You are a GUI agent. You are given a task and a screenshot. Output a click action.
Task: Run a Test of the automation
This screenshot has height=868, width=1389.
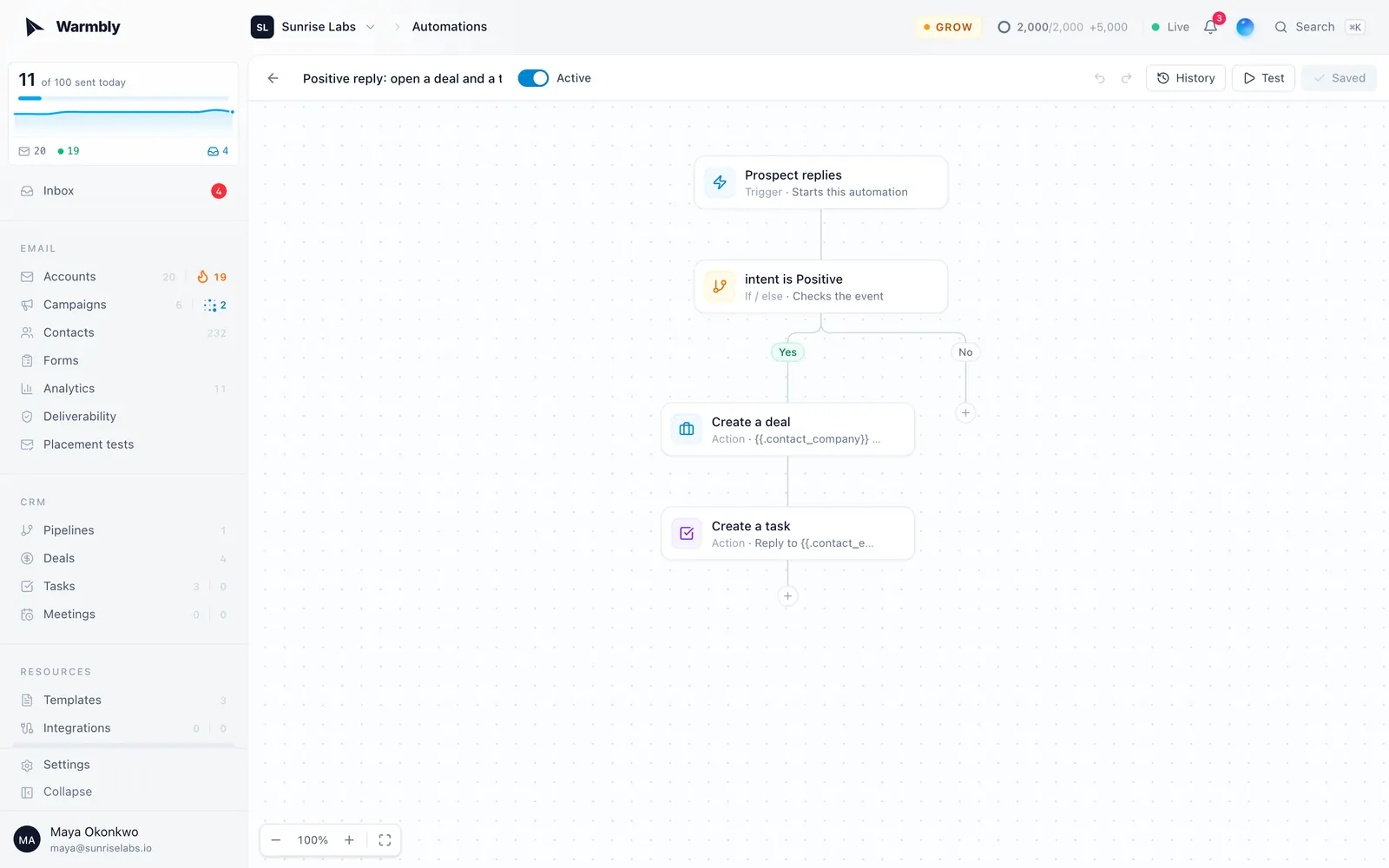point(1263,78)
